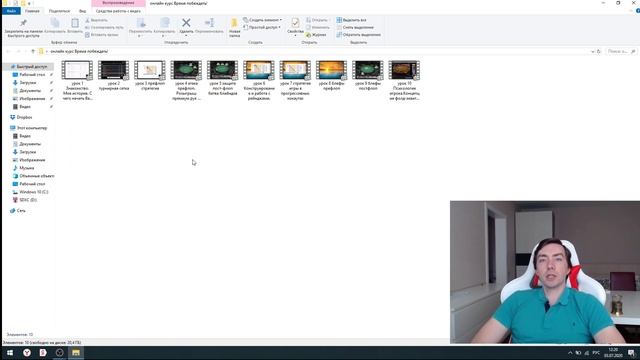
Task: Click Invert selection (Обратить выделение)
Action: coord(359,35)
